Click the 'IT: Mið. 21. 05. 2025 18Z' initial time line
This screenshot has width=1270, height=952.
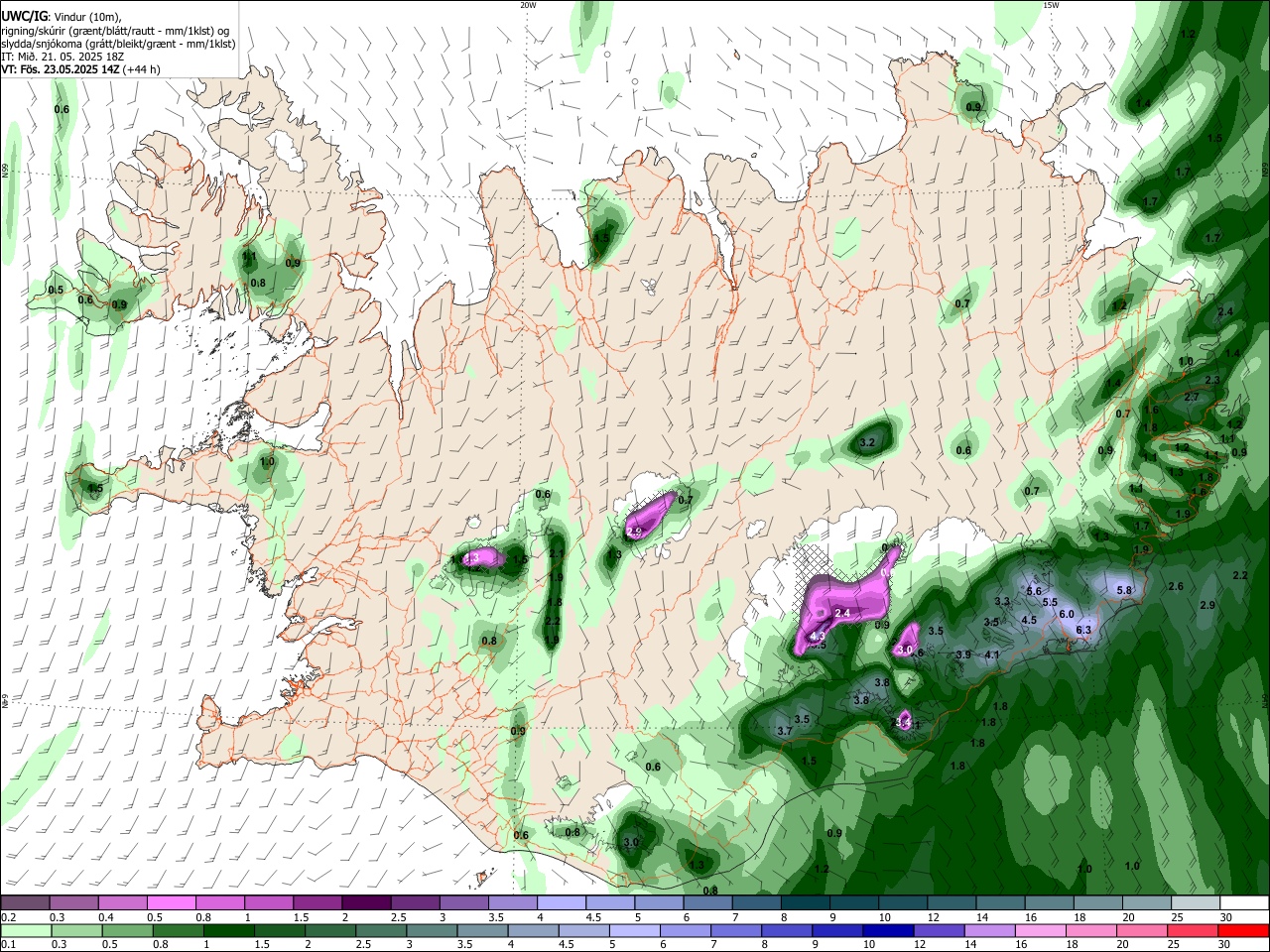click(x=62, y=57)
